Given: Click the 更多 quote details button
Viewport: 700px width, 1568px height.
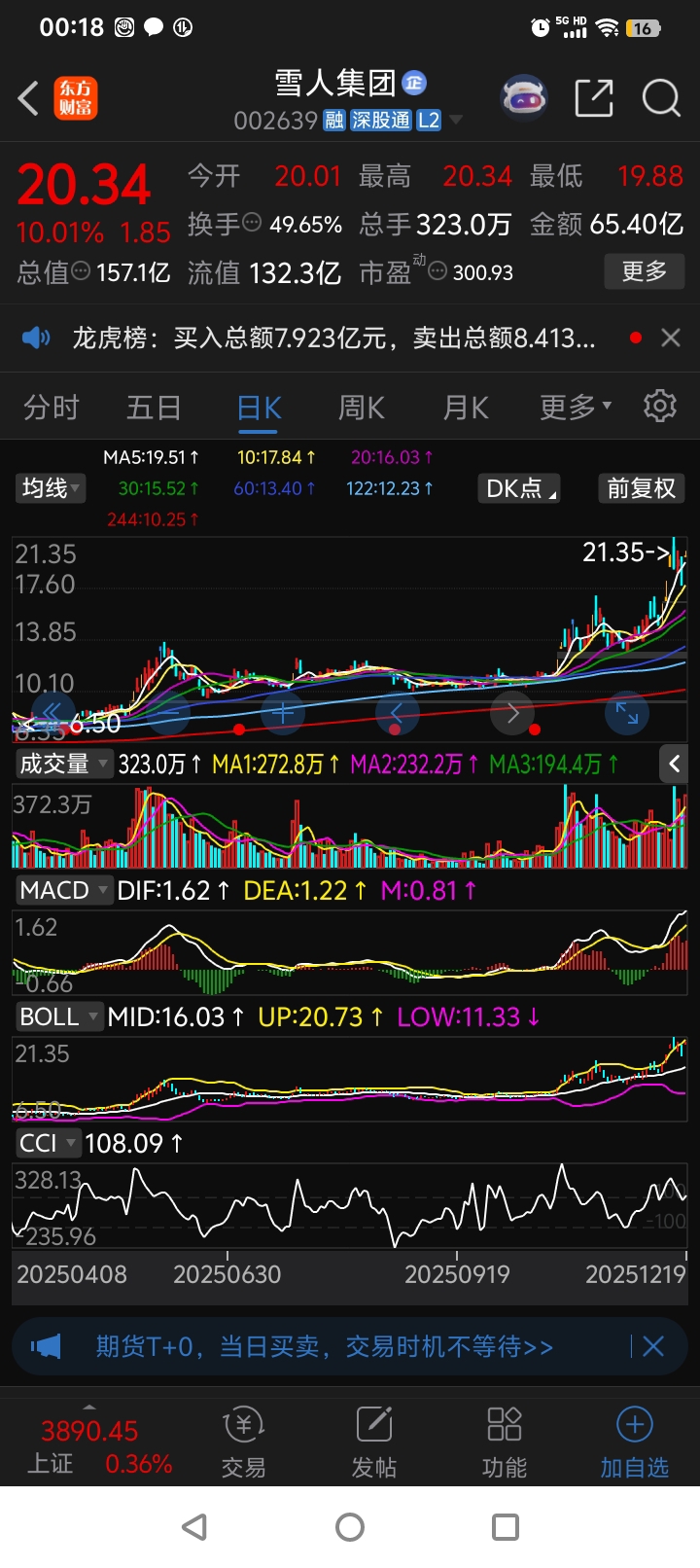Looking at the screenshot, I should click(x=645, y=270).
